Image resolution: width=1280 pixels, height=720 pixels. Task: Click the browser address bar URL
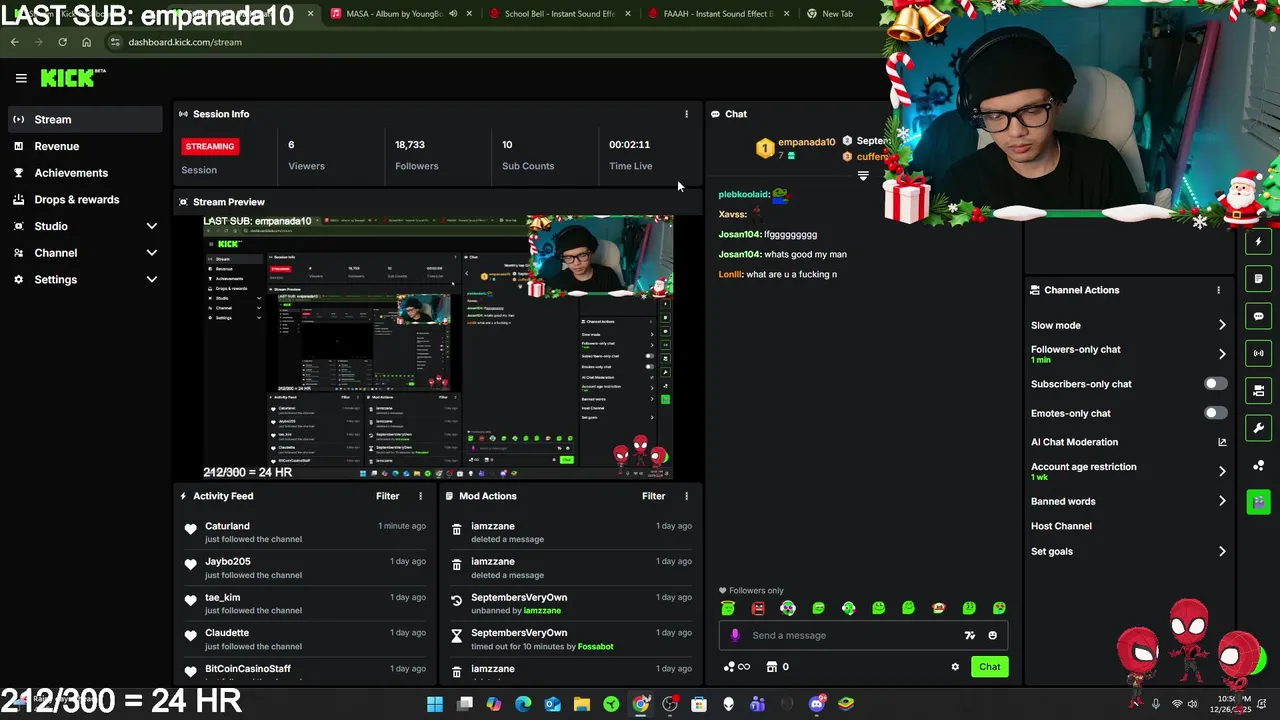click(185, 42)
